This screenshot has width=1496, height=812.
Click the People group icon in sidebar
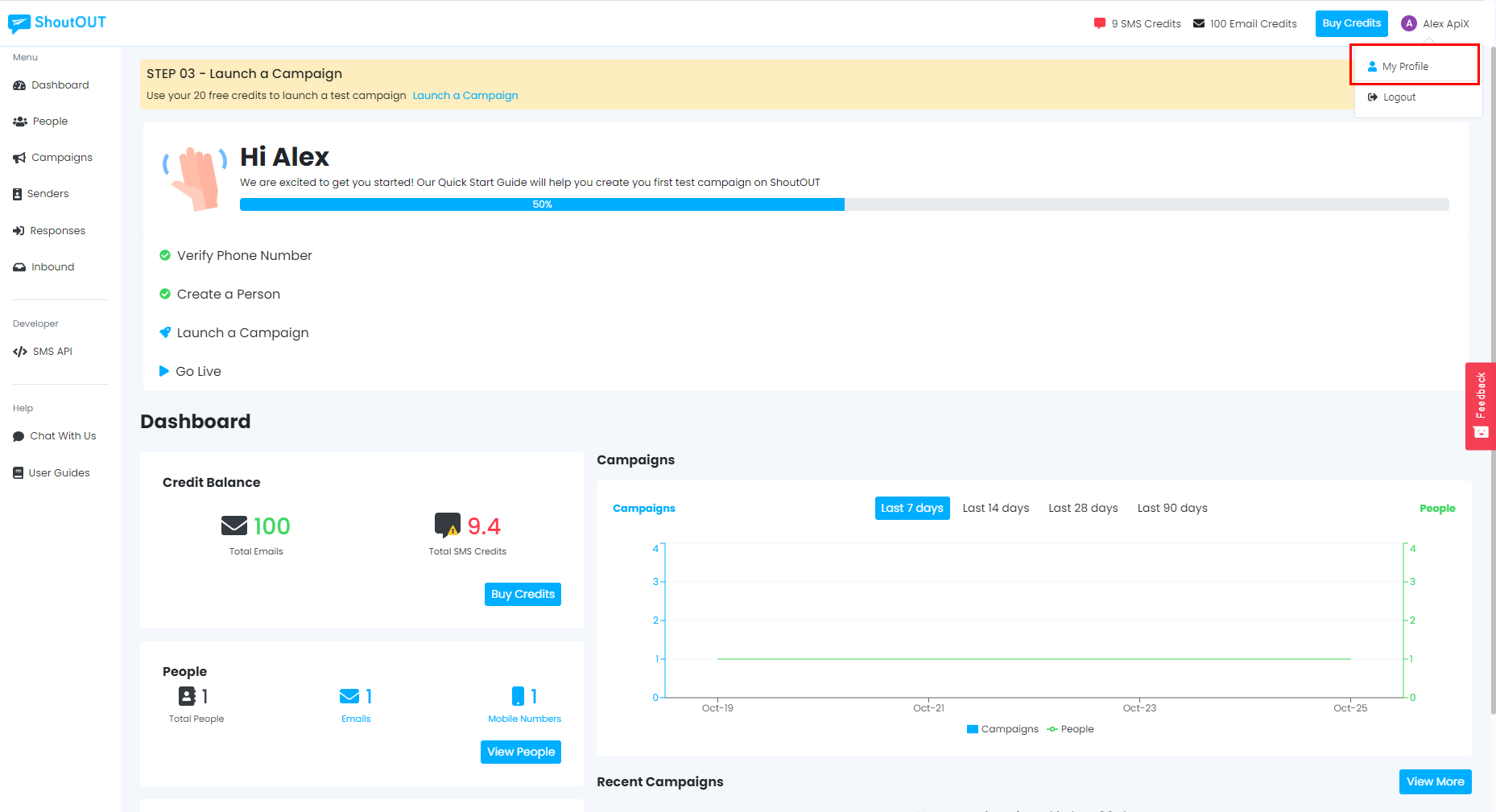point(20,122)
